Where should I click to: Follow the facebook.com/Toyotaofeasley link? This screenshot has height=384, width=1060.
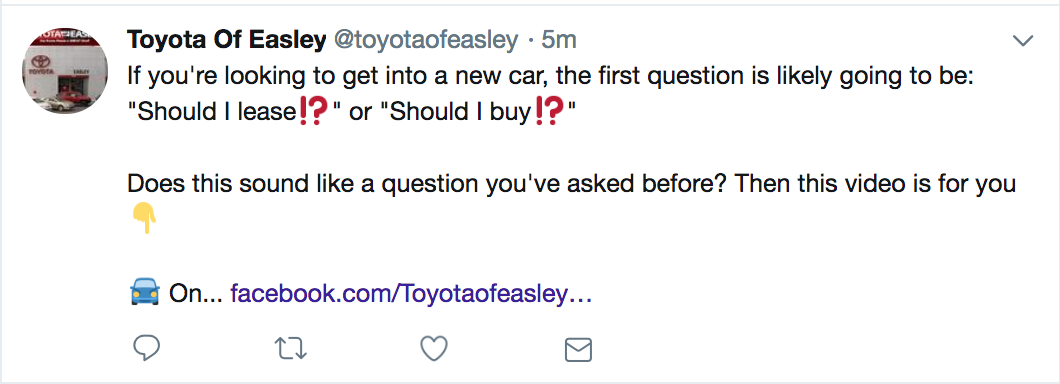coord(412,294)
